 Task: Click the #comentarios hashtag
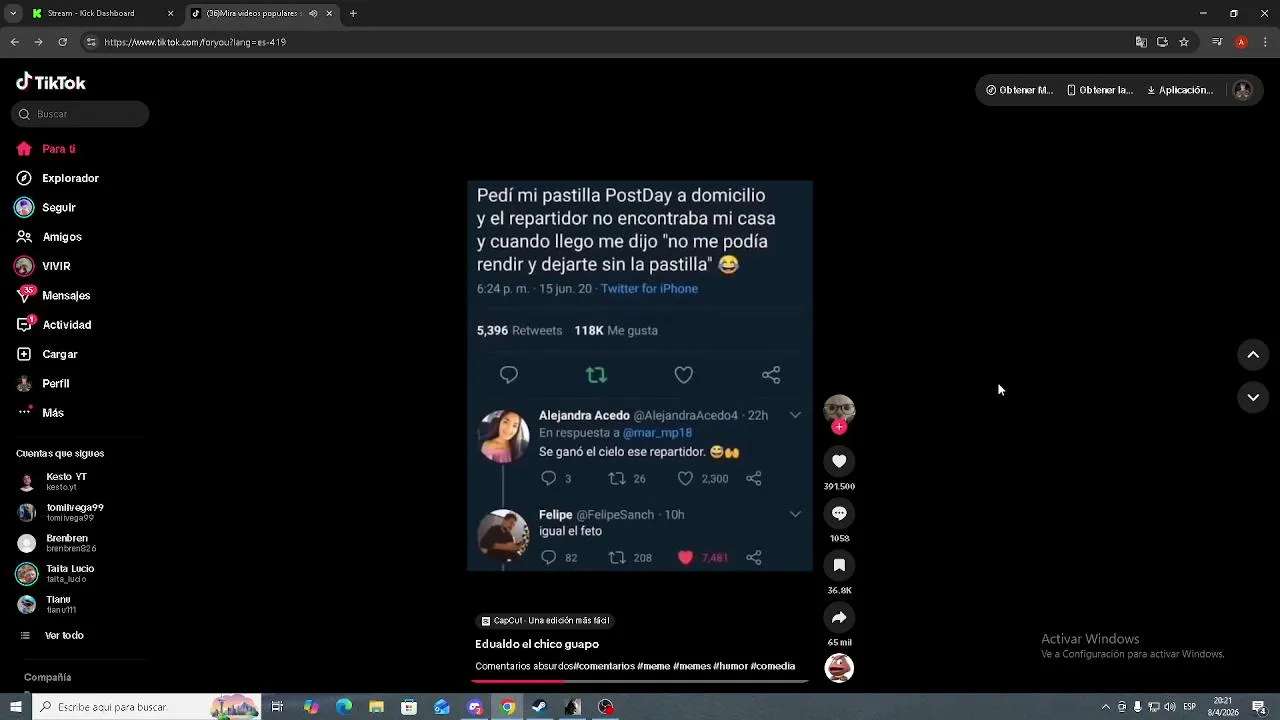point(604,666)
